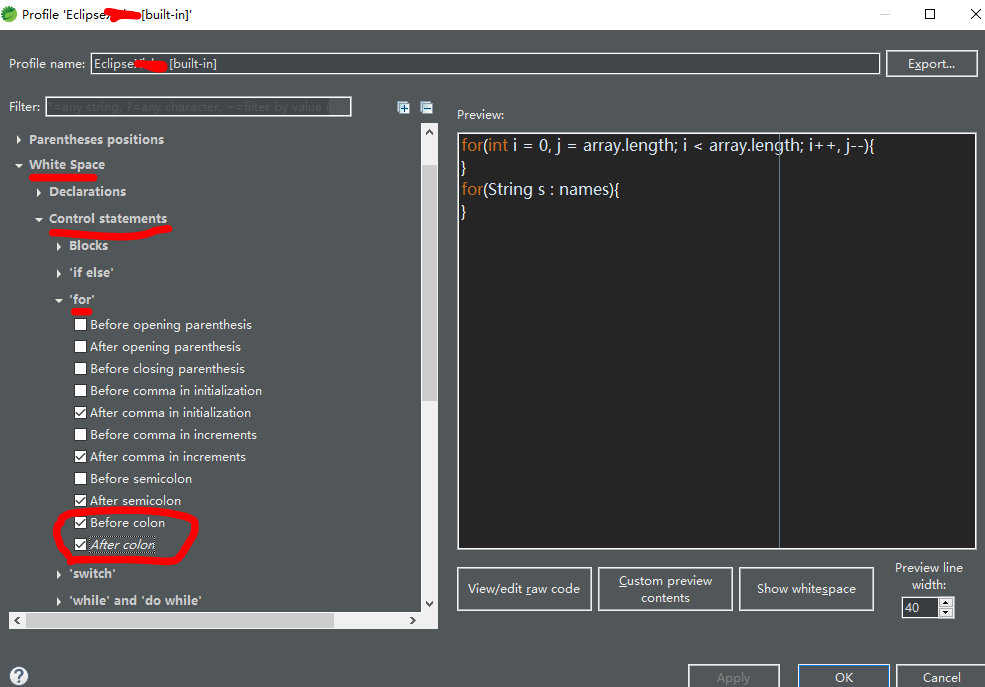Expand 'while' and 'do while' node
985x687 pixels.
pyautogui.click(x=58, y=601)
